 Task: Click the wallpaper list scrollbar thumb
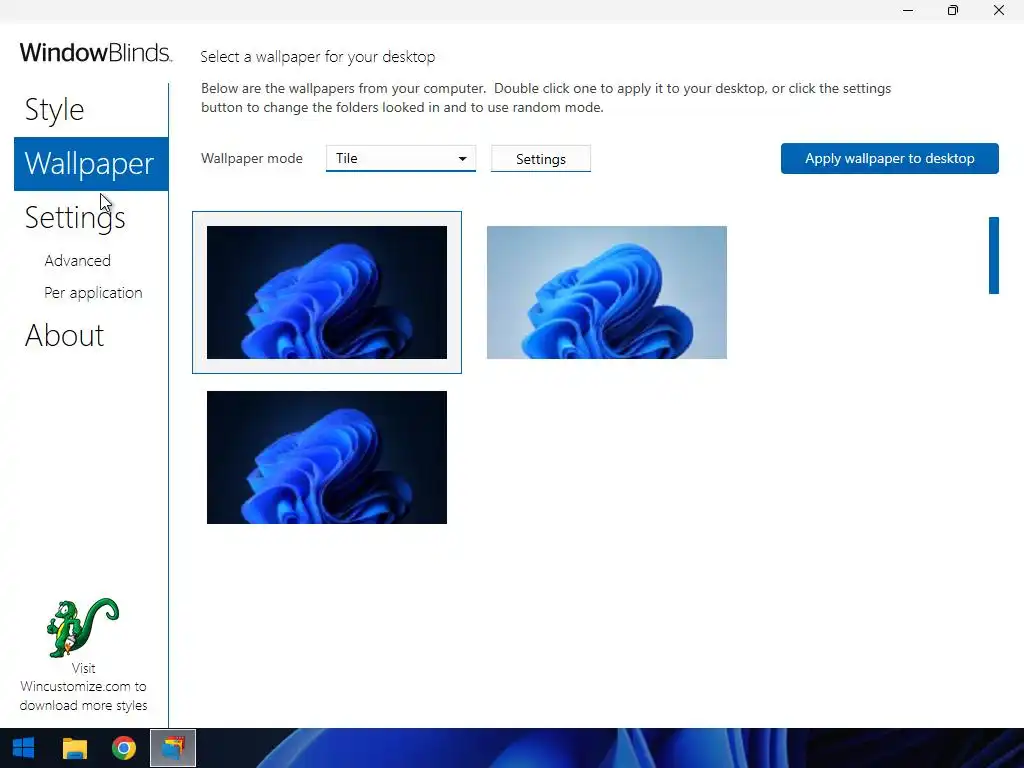tap(994, 255)
